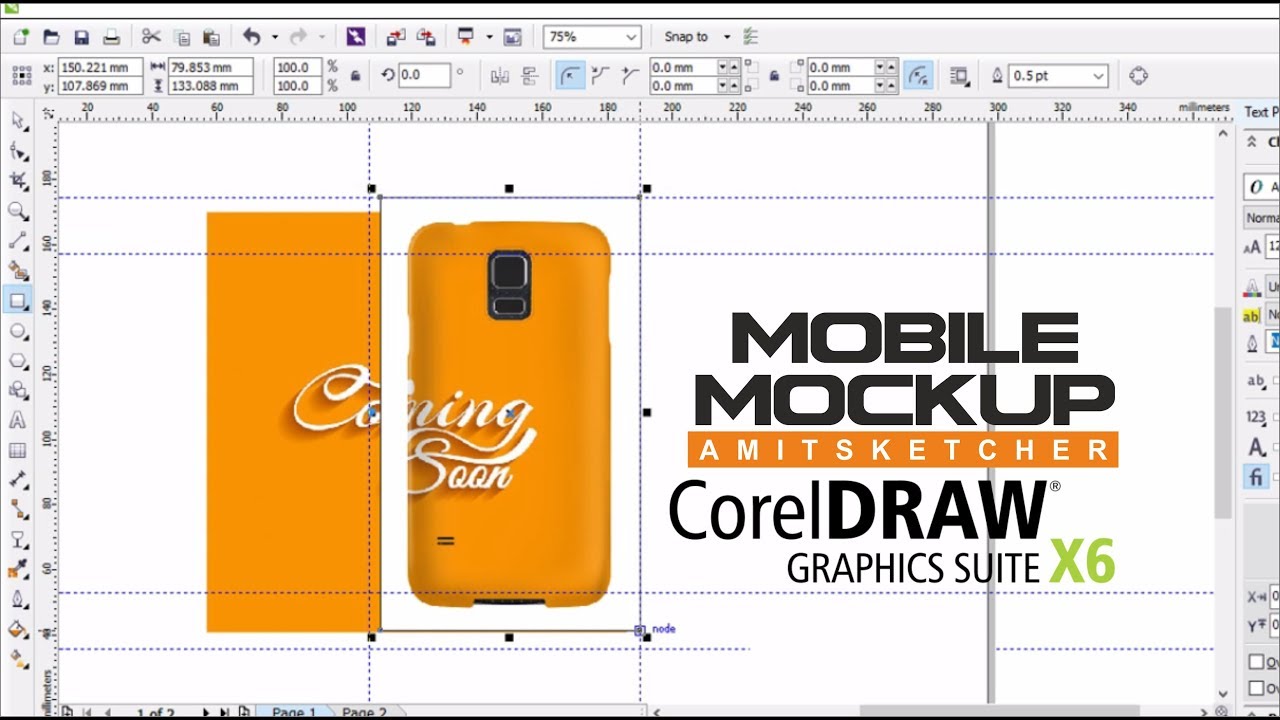
Task: Expand the Application launcher dropdown arrow
Action: point(489,37)
